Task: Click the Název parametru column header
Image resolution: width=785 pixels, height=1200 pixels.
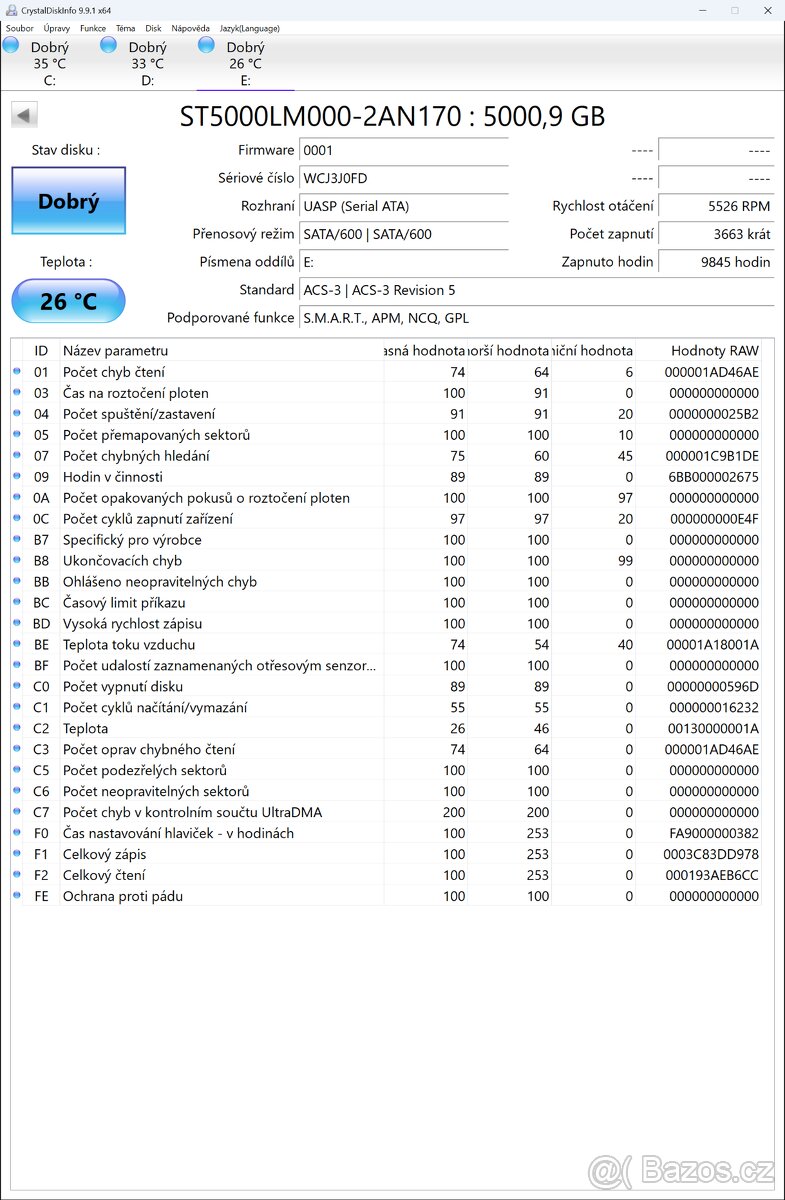Action: click(221, 350)
